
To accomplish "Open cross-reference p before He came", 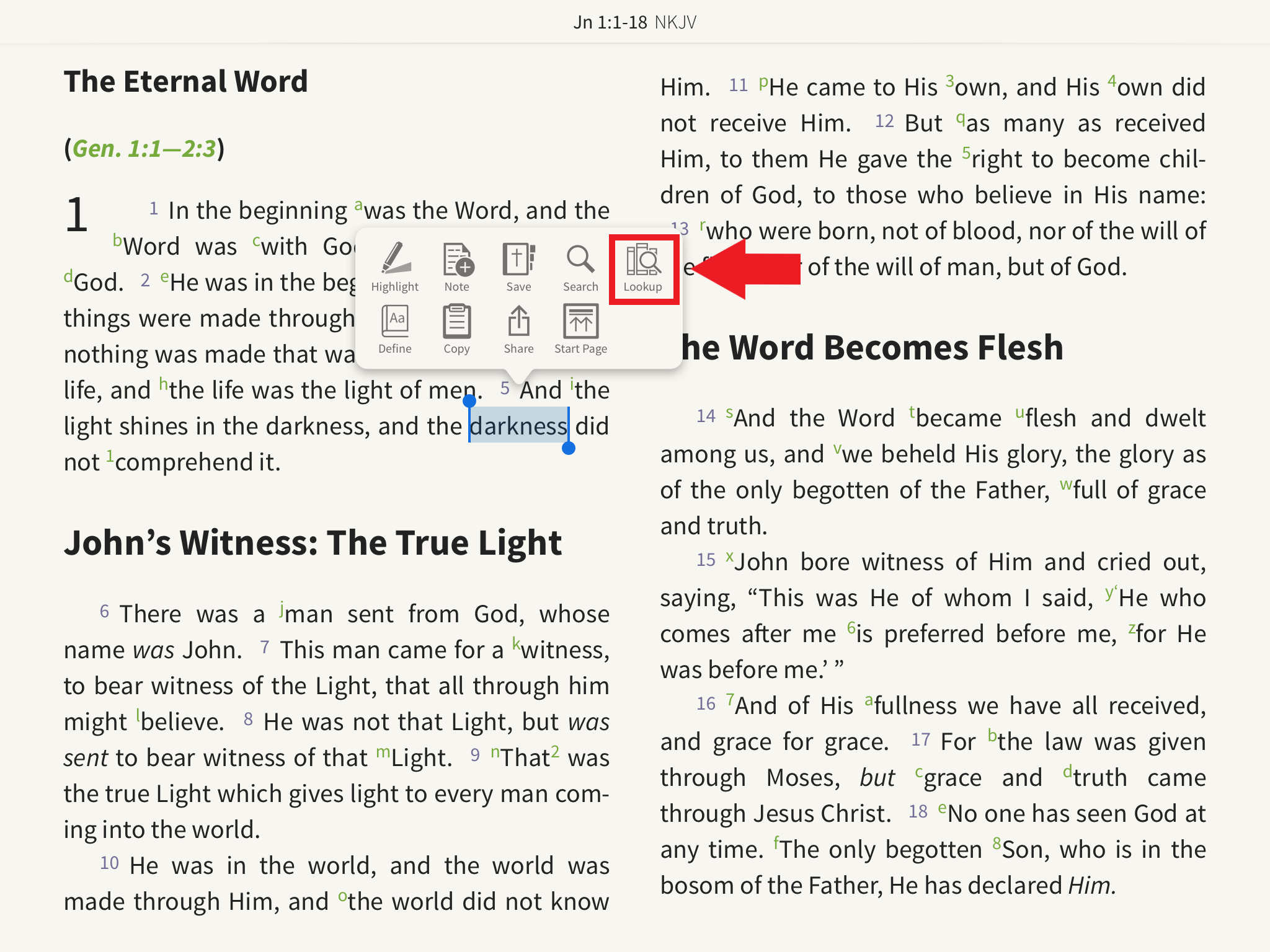I will pos(763,82).
